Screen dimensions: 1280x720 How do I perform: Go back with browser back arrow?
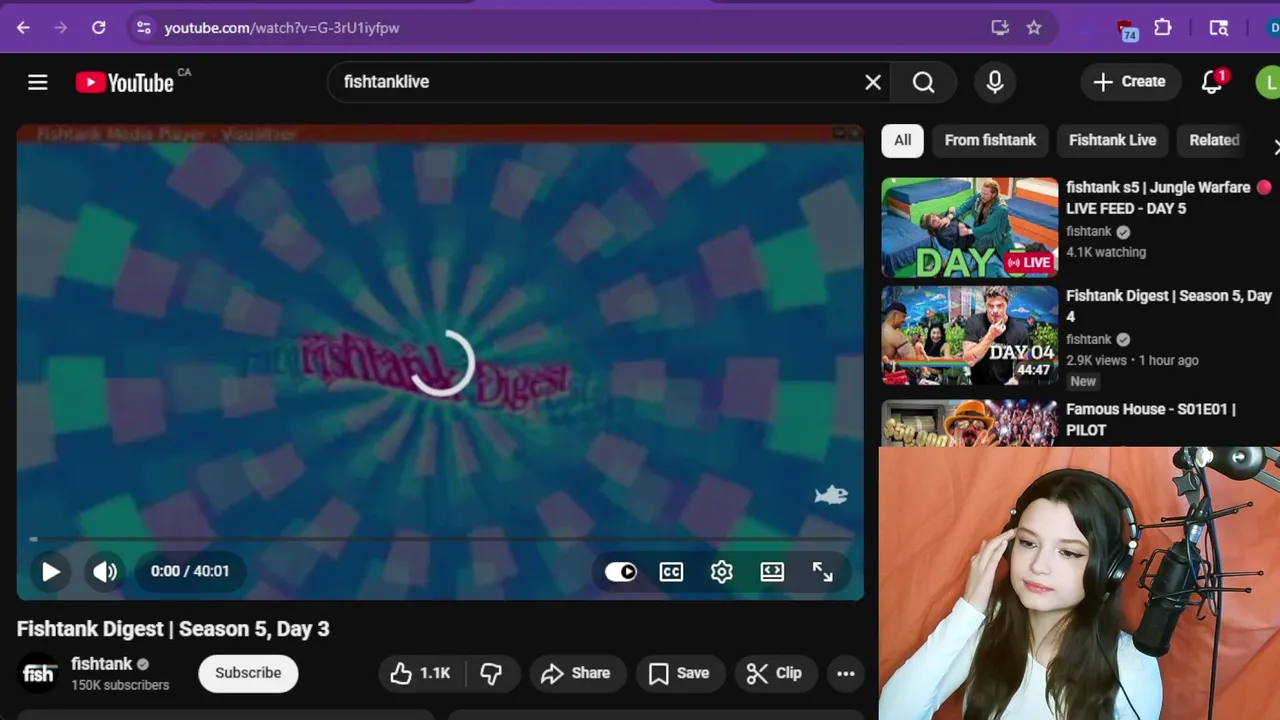pyautogui.click(x=23, y=28)
